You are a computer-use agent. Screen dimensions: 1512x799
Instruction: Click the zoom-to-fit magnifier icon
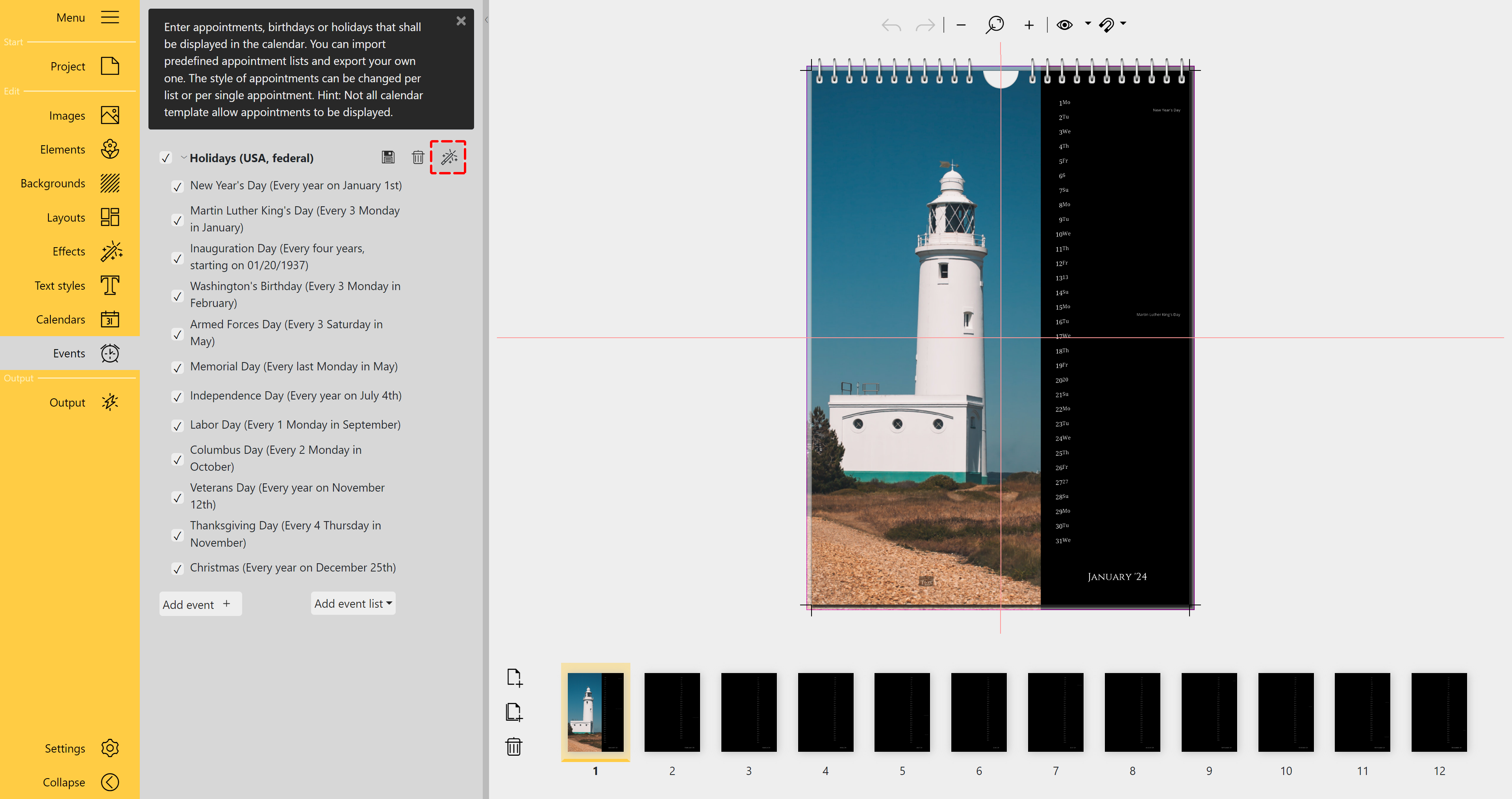995,25
